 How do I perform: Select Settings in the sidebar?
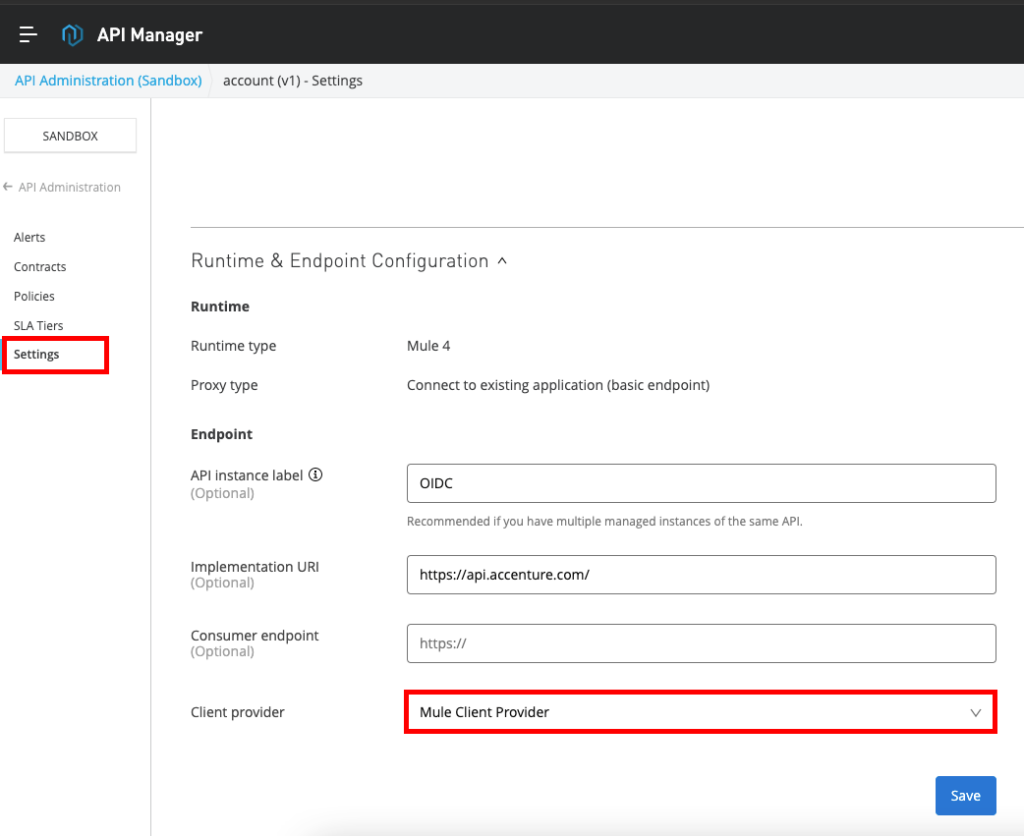pos(36,354)
